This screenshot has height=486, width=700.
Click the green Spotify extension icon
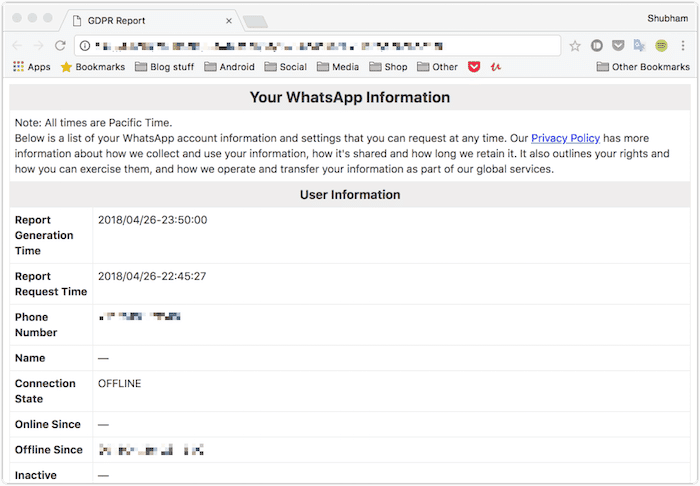coord(661,46)
